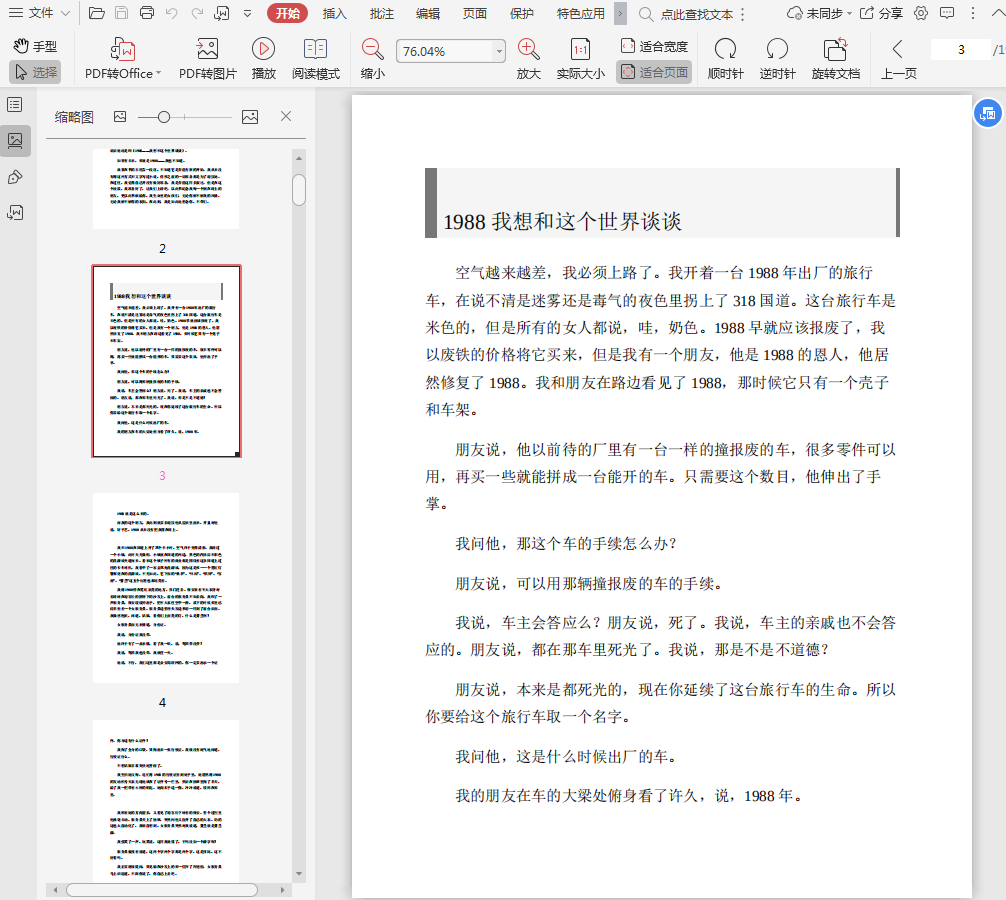Select page 3 thumbnail

click(166, 361)
